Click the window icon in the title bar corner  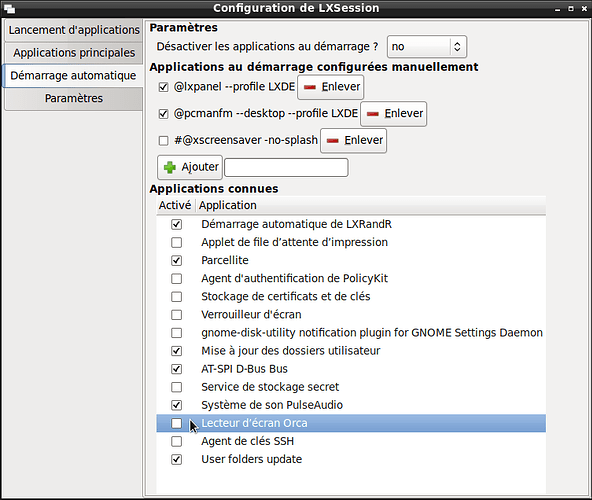tap(9, 8)
